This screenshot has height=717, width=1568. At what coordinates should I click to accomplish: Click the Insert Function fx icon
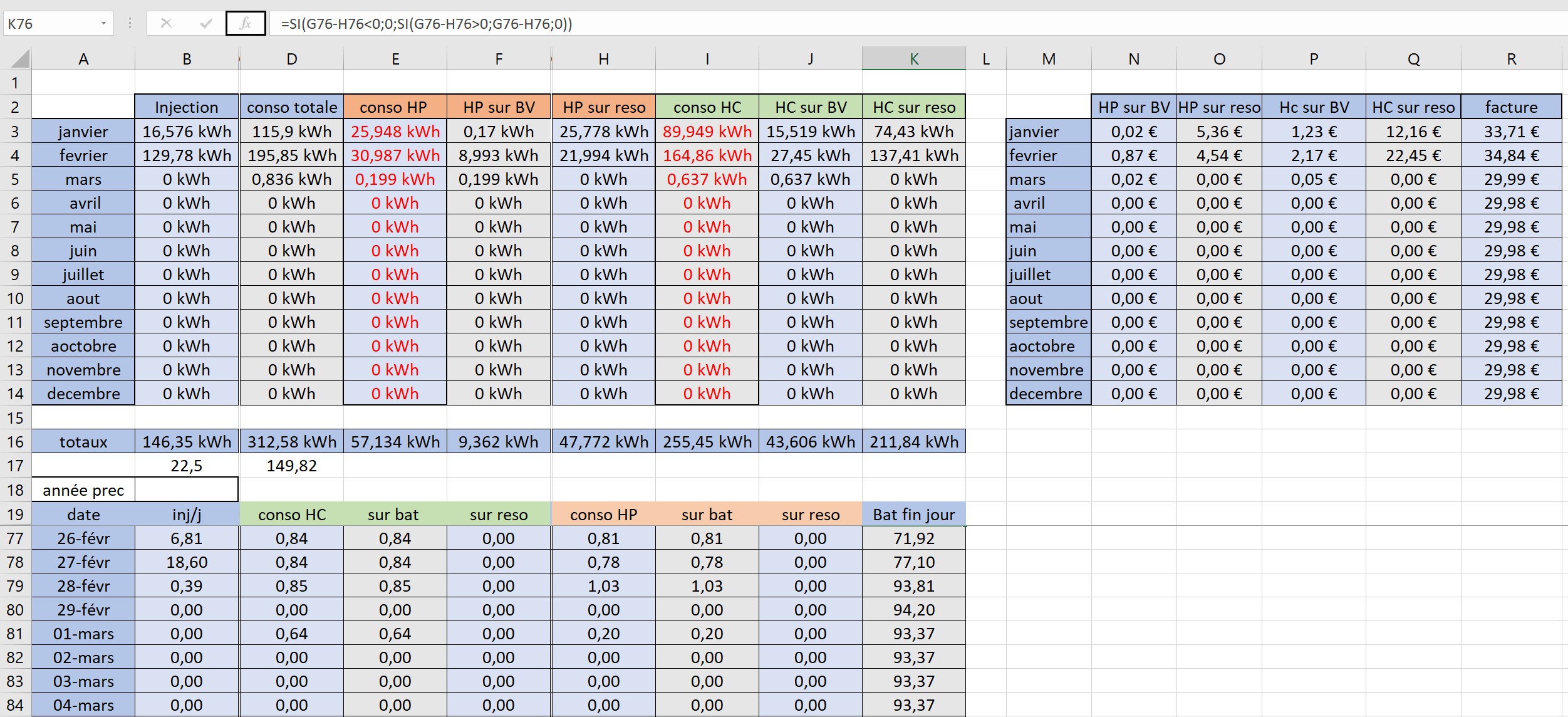pyautogui.click(x=245, y=24)
